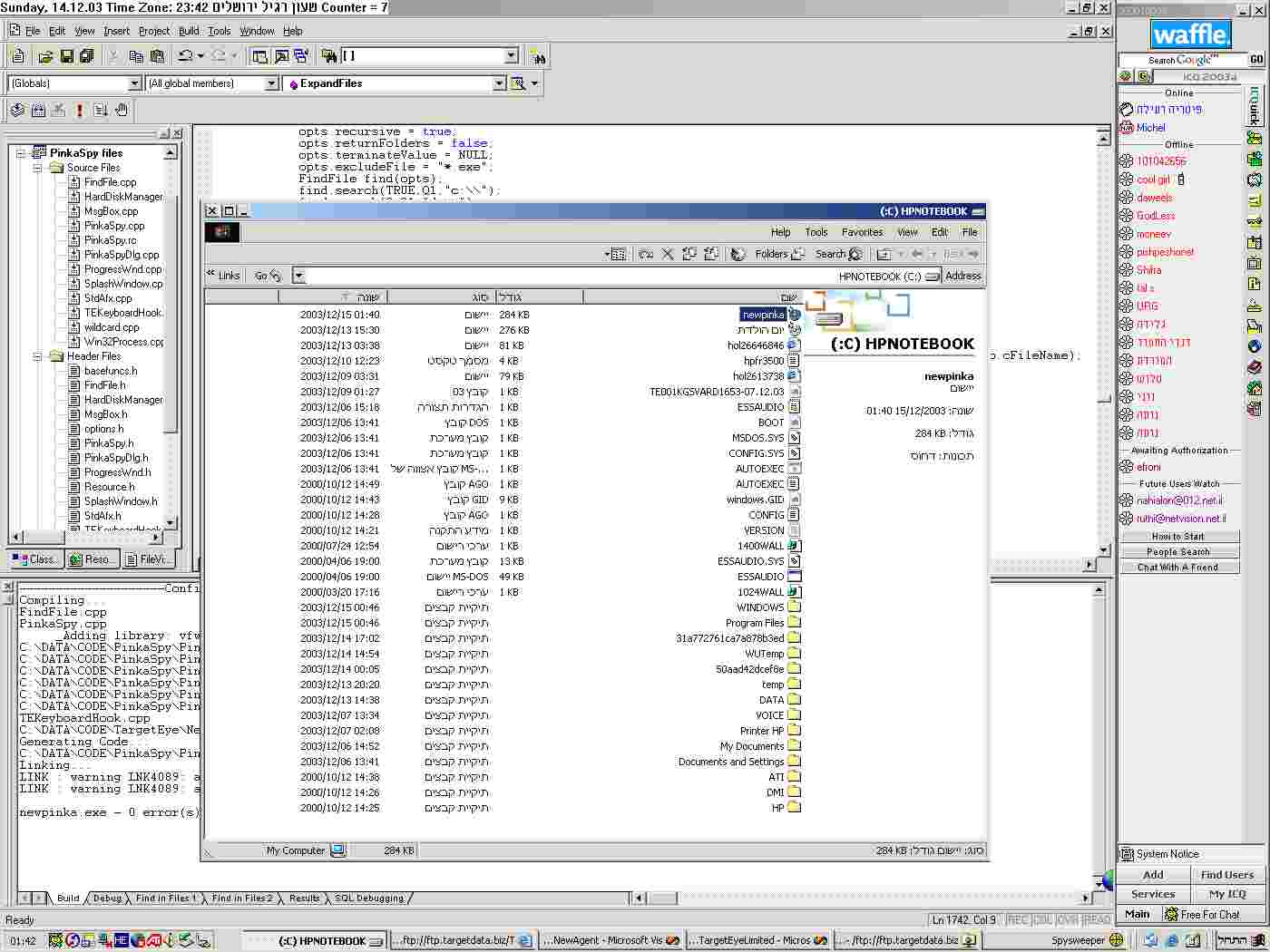Click the Views icon in HPNOTEBOOK toolbar
1270x952 pixels.
pyautogui.click(x=618, y=254)
